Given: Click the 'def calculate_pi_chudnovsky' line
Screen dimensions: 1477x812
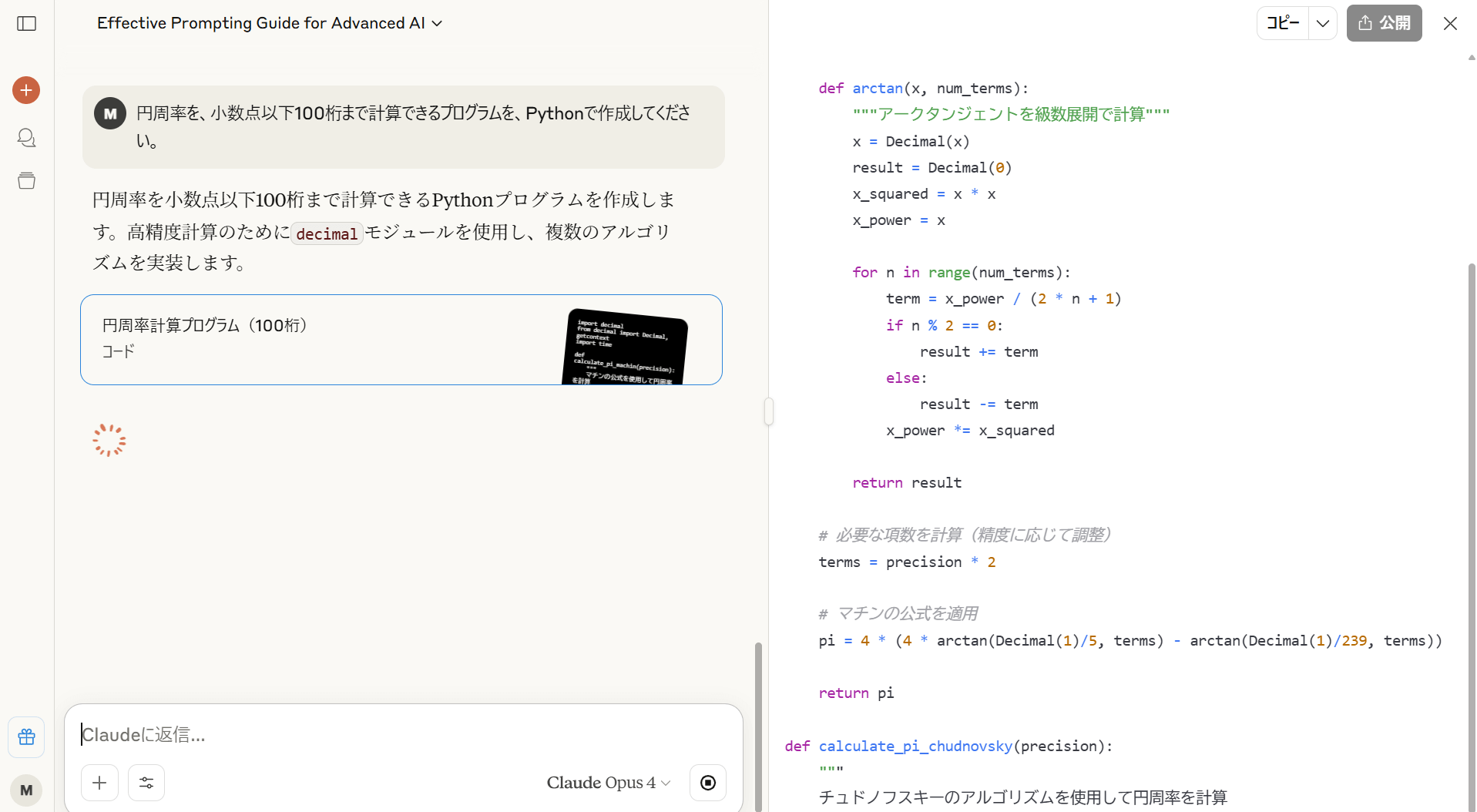Looking at the screenshot, I should pyautogui.click(x=948, y=747).
